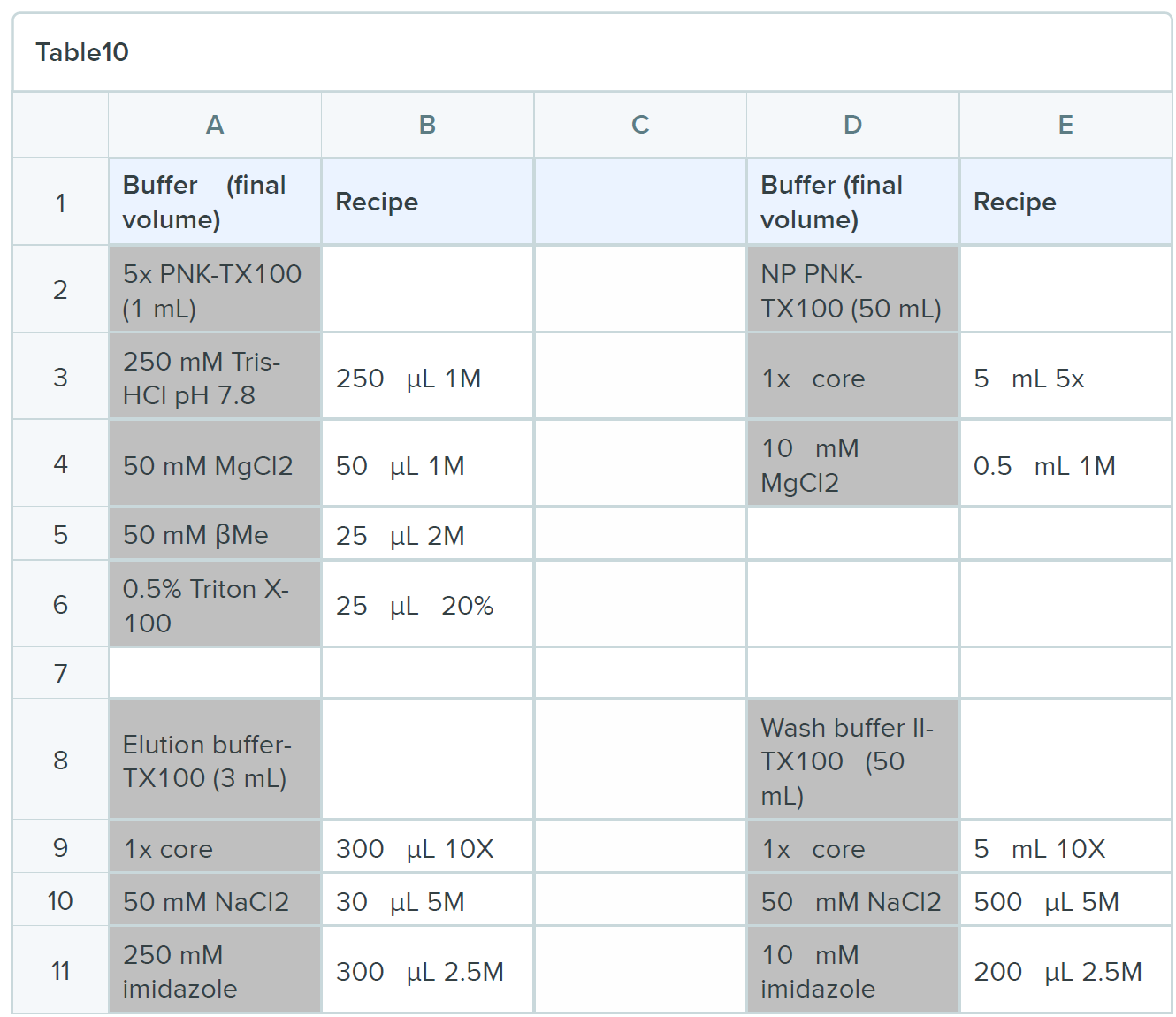Viewport: 1176px width, 1017px height.
Task: Select the 0.5 mL 1M recipe cell
Action: pyautogui.click(x=1065, y=465)
